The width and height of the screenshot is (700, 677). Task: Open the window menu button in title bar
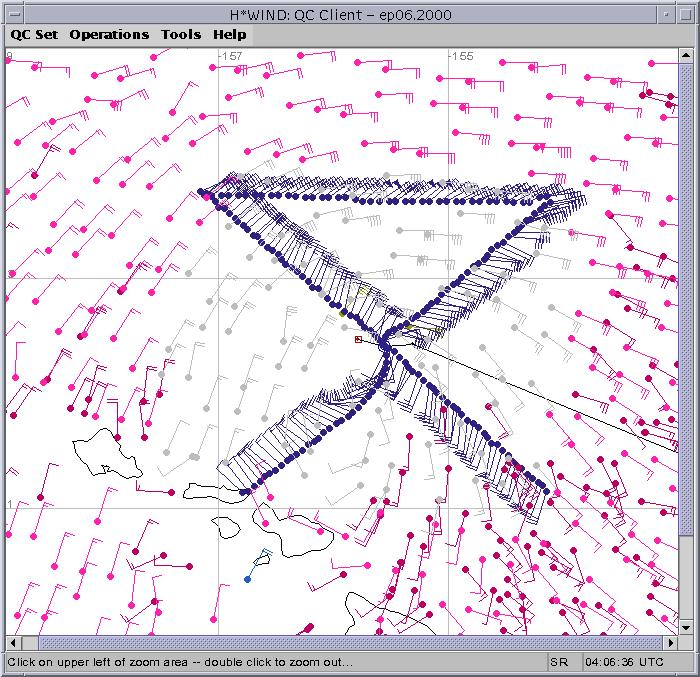[13, 11]
